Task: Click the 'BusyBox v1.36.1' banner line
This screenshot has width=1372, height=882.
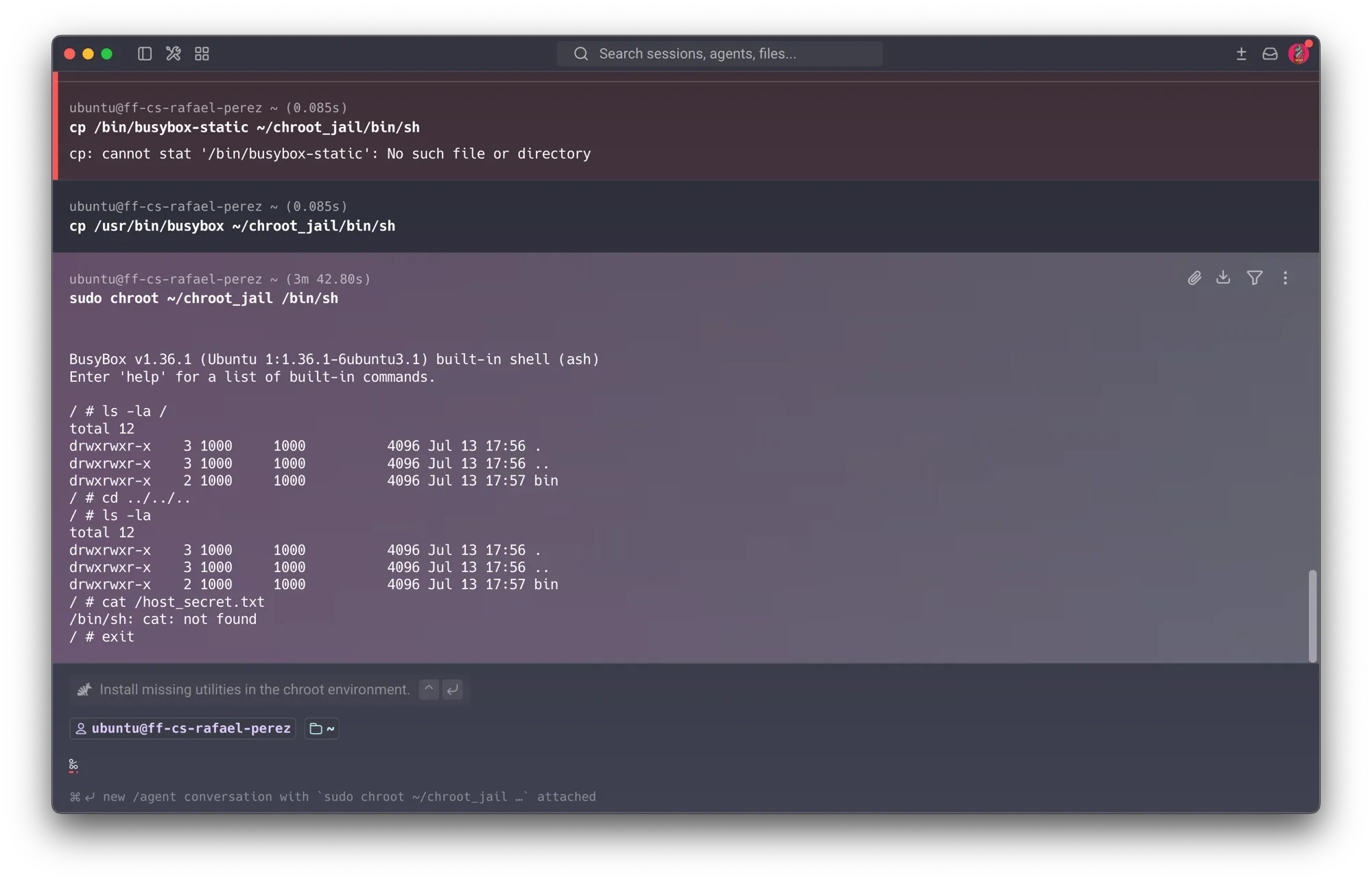Action: click(334, 359)
